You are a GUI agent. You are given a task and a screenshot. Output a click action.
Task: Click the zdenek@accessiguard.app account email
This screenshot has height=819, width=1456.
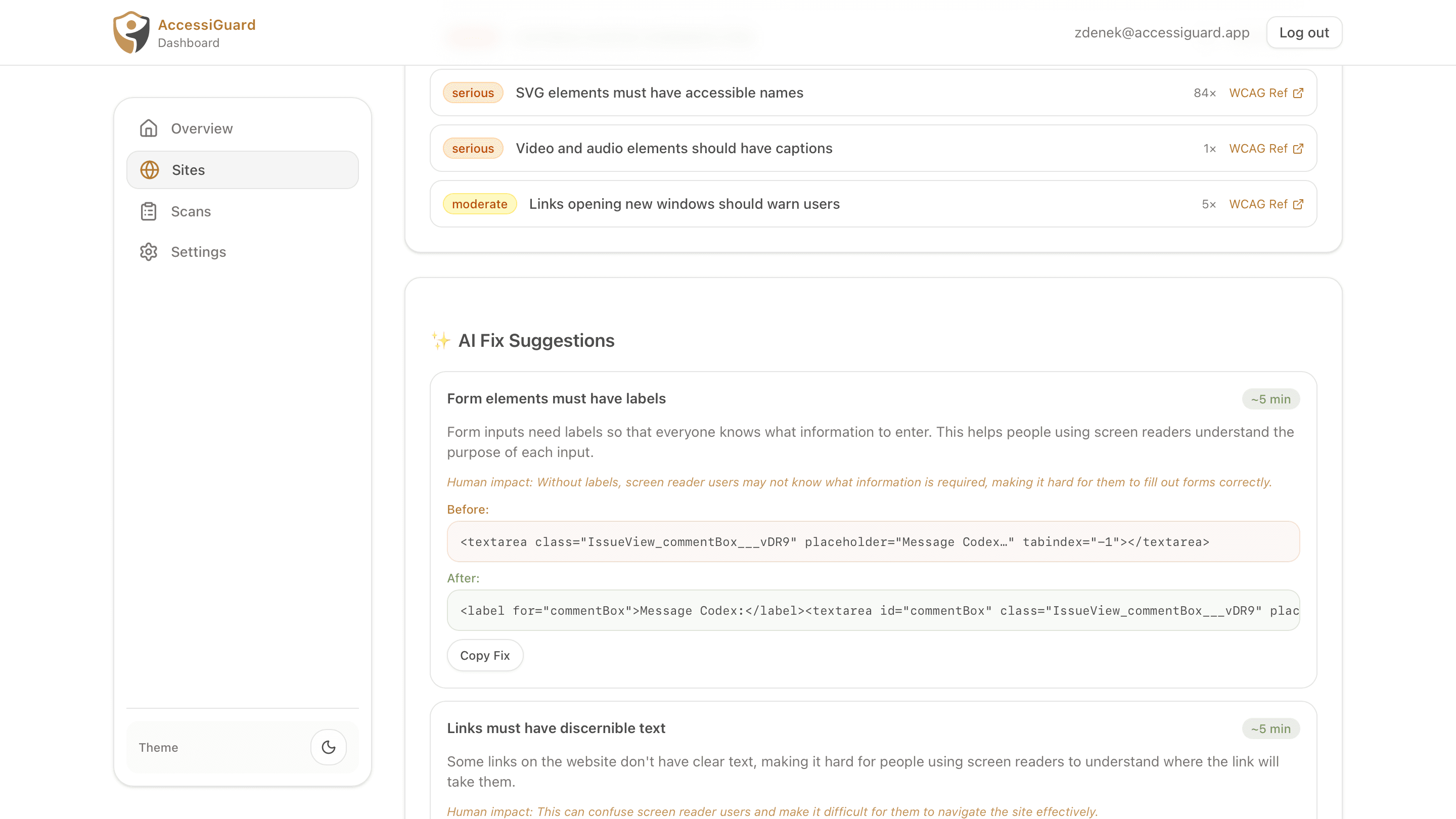pos(1162,32)
